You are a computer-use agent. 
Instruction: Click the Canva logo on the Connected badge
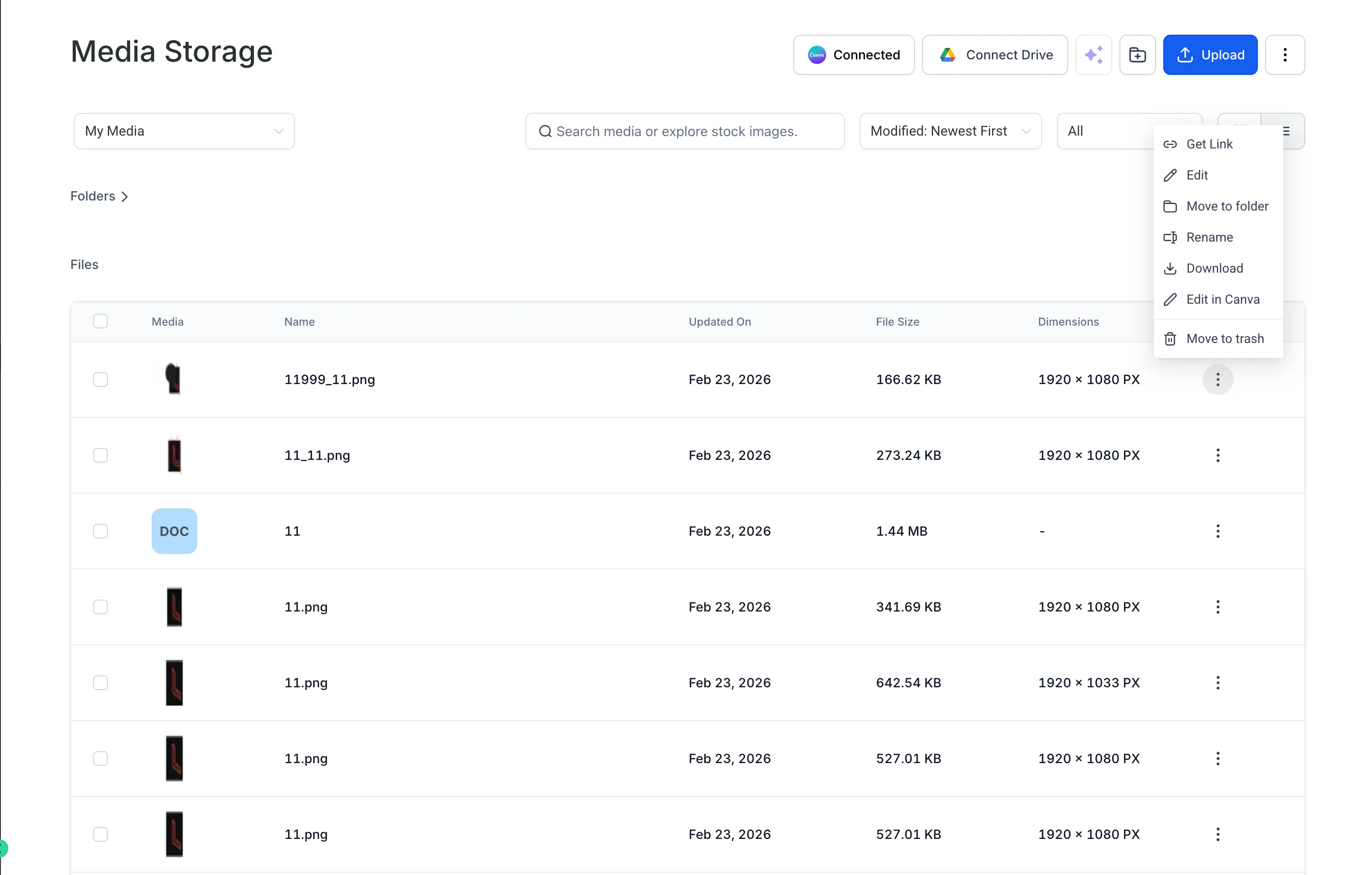pyautogui.click(x=817, y=55)
